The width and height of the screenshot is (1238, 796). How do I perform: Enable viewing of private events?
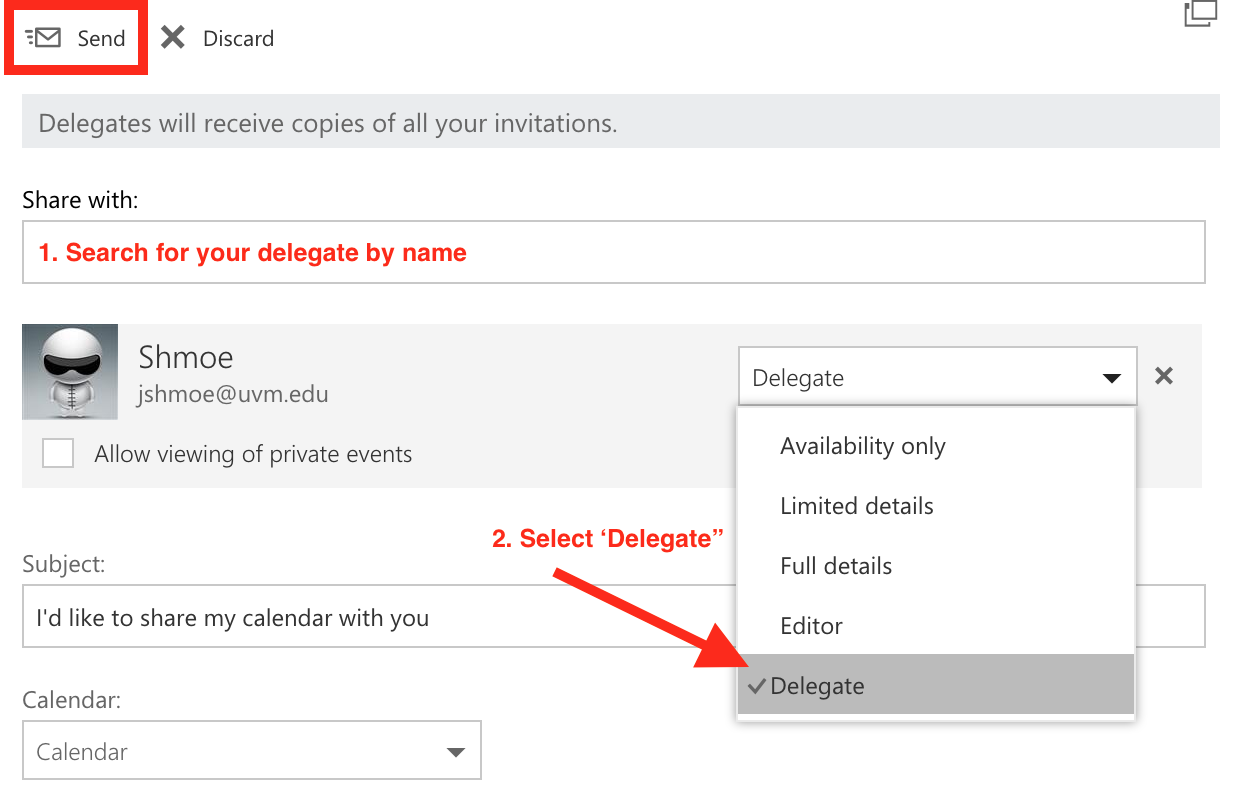pos(58,453)
